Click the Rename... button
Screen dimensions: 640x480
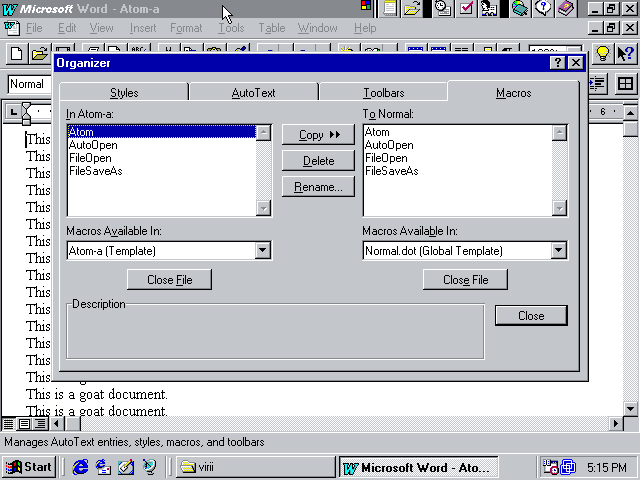point(318,187)
